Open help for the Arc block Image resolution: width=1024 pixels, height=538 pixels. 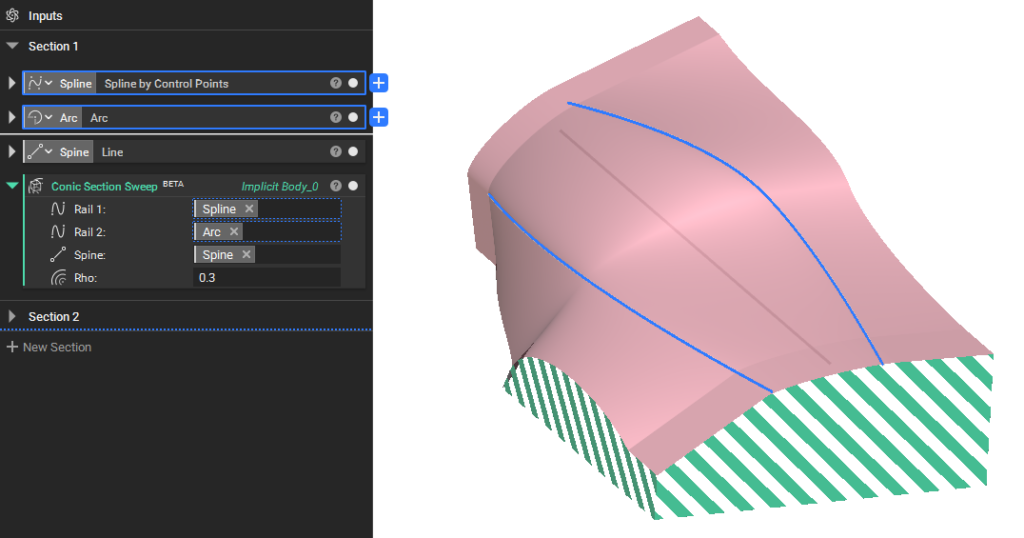coord(336,118)
